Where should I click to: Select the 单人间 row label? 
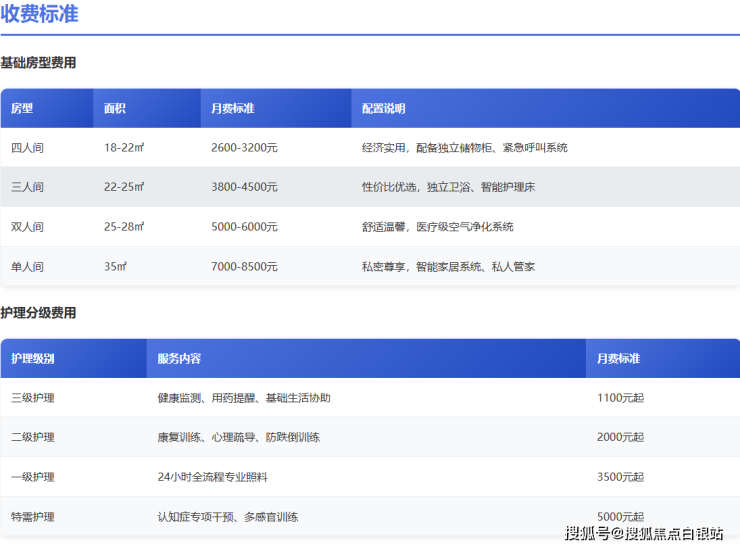coord(27,267)
